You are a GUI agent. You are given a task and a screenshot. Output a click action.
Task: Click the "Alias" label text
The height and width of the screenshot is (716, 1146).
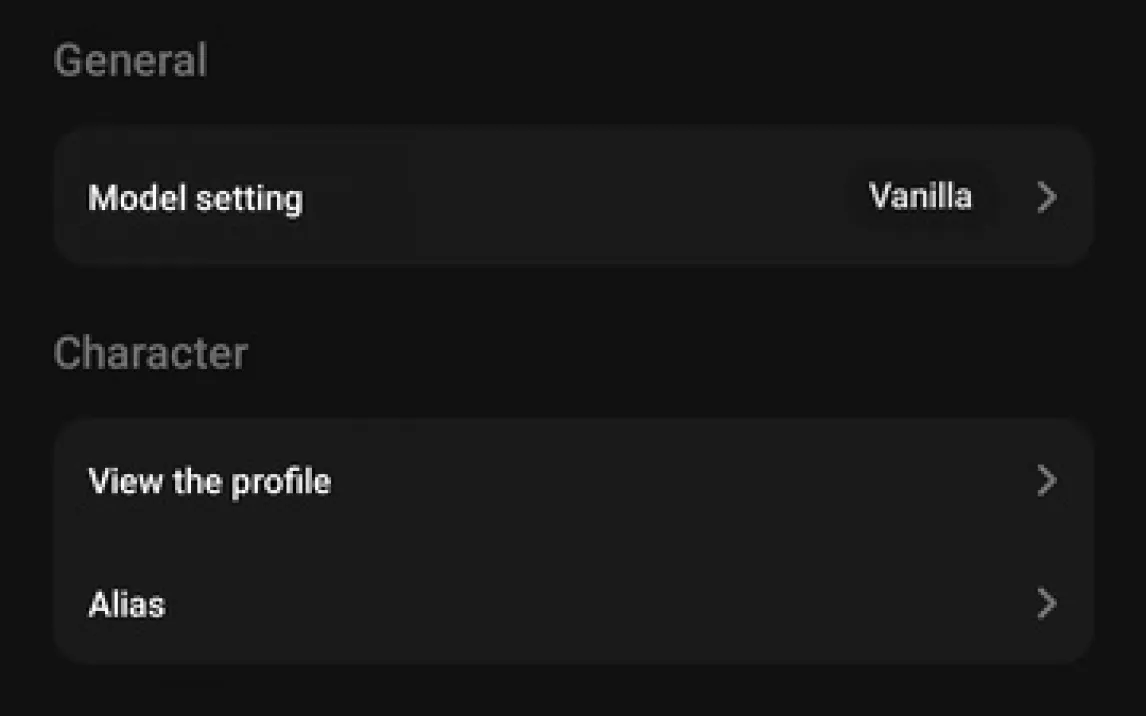(127, 605)
